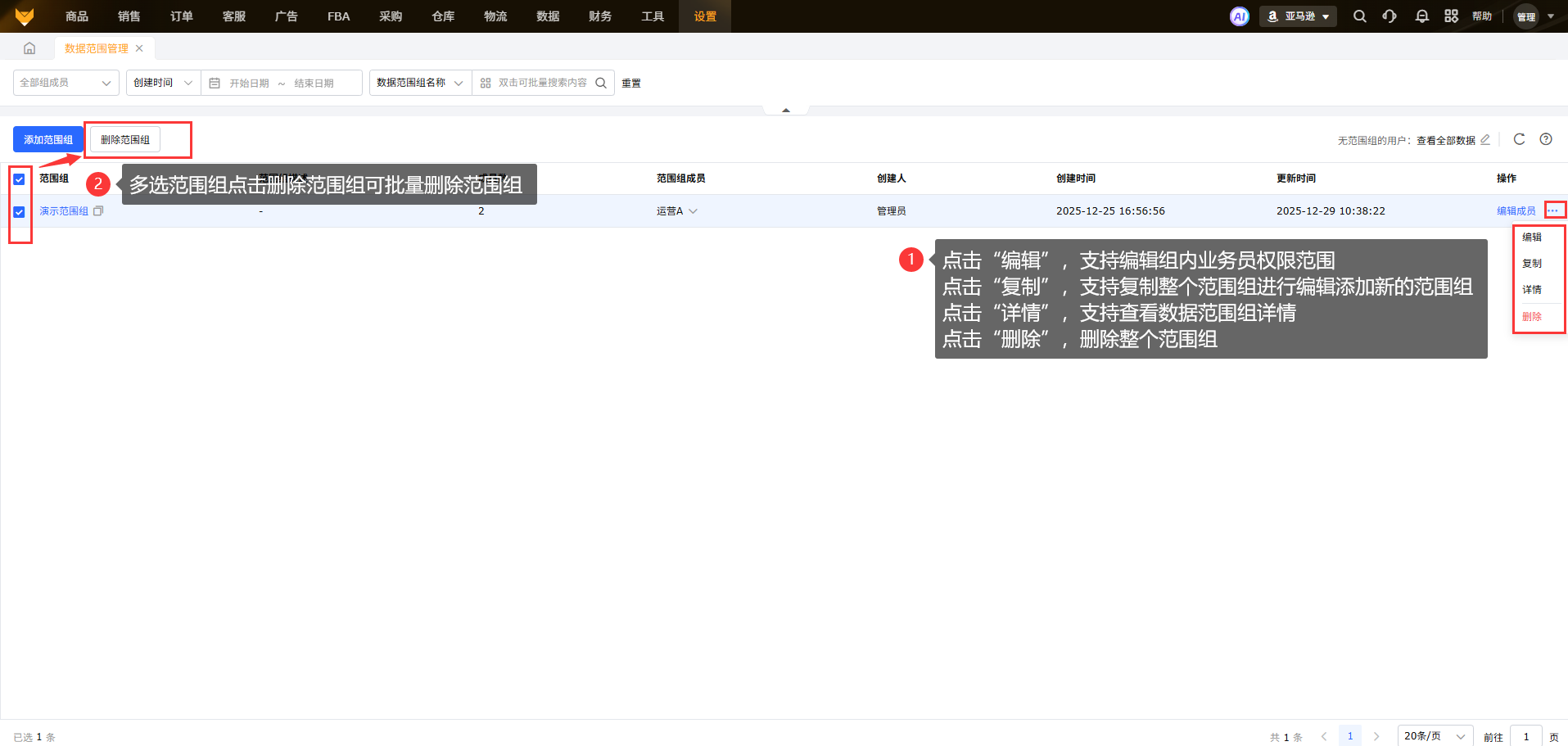Open the 20条/页 page size dropdown

pyautogui.click(x=1435, y=736)
